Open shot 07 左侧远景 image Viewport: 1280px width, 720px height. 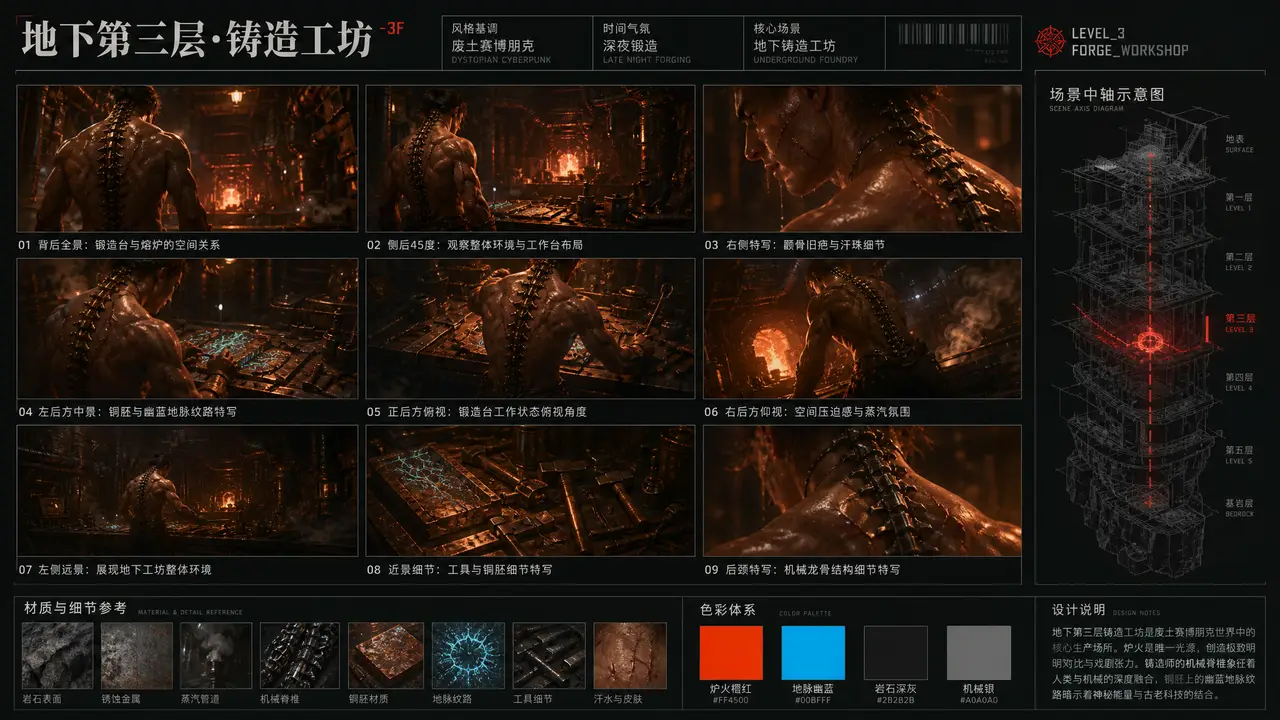pyautogui.click(x=187, y=490)
